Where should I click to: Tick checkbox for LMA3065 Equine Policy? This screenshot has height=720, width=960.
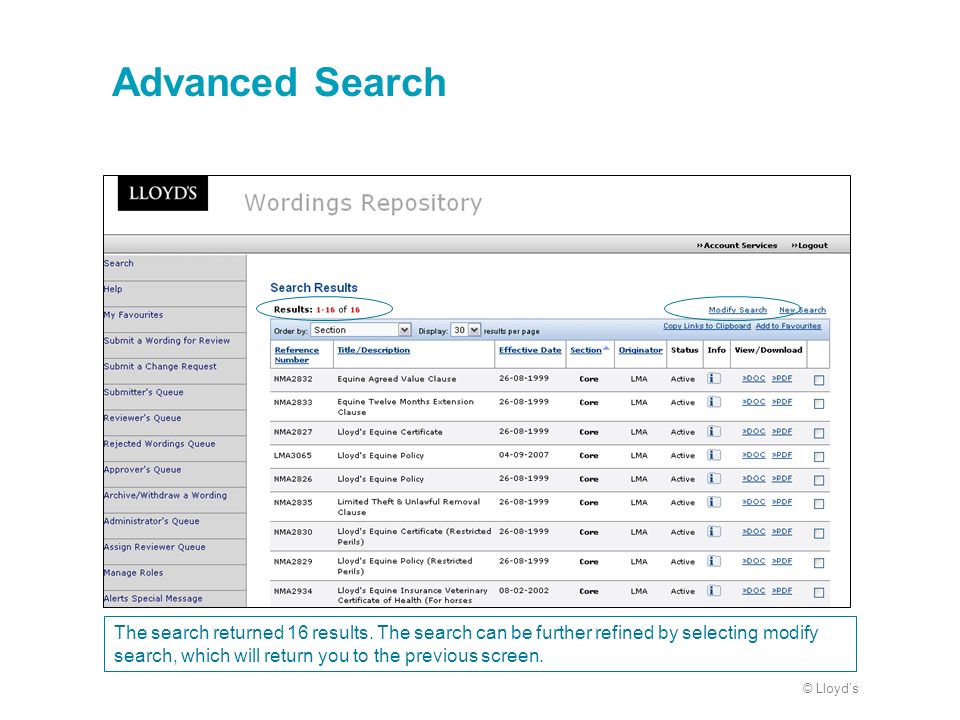click(x=819, y=457)
